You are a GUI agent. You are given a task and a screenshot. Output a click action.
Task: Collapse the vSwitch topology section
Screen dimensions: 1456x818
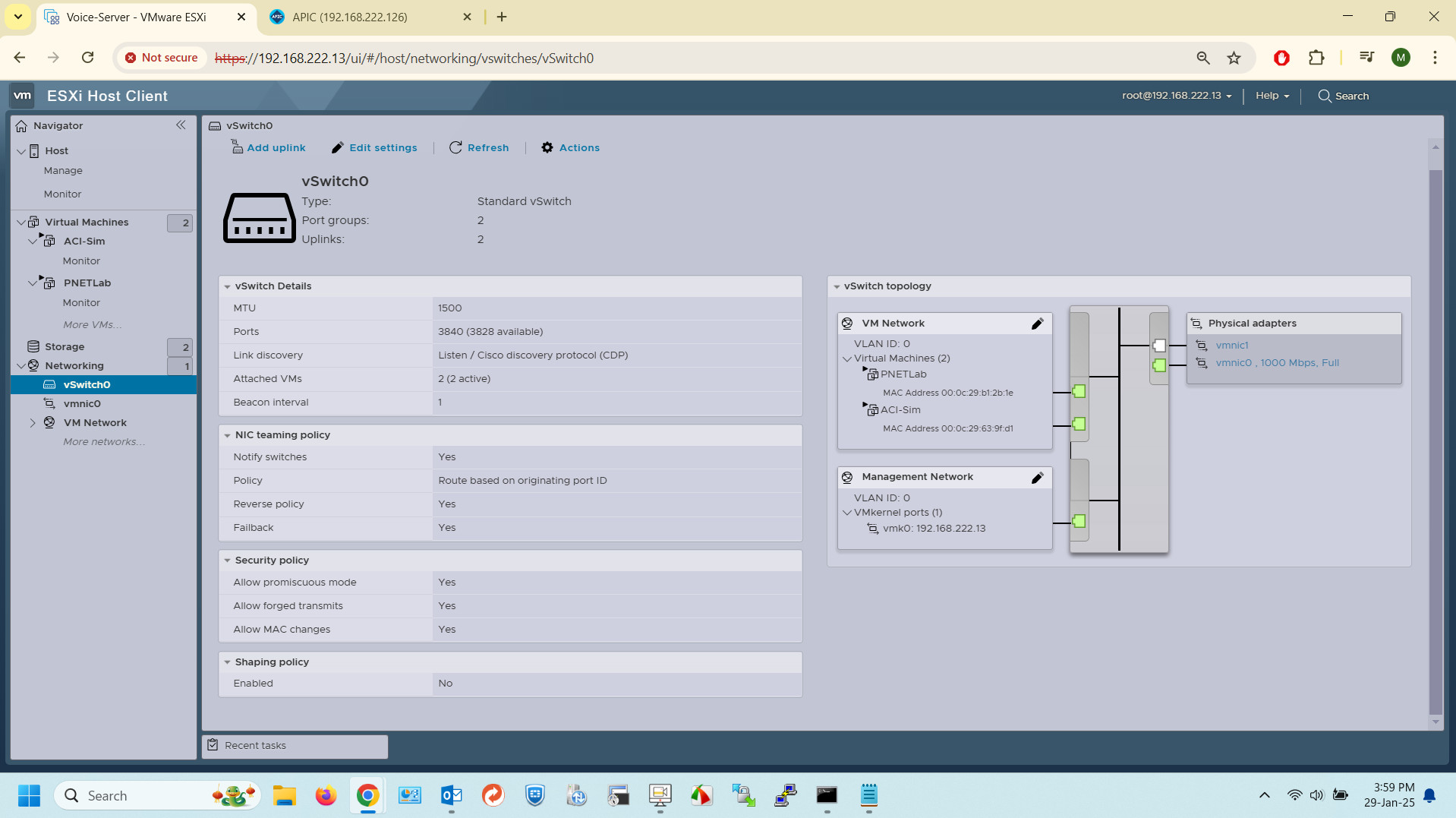837,286
